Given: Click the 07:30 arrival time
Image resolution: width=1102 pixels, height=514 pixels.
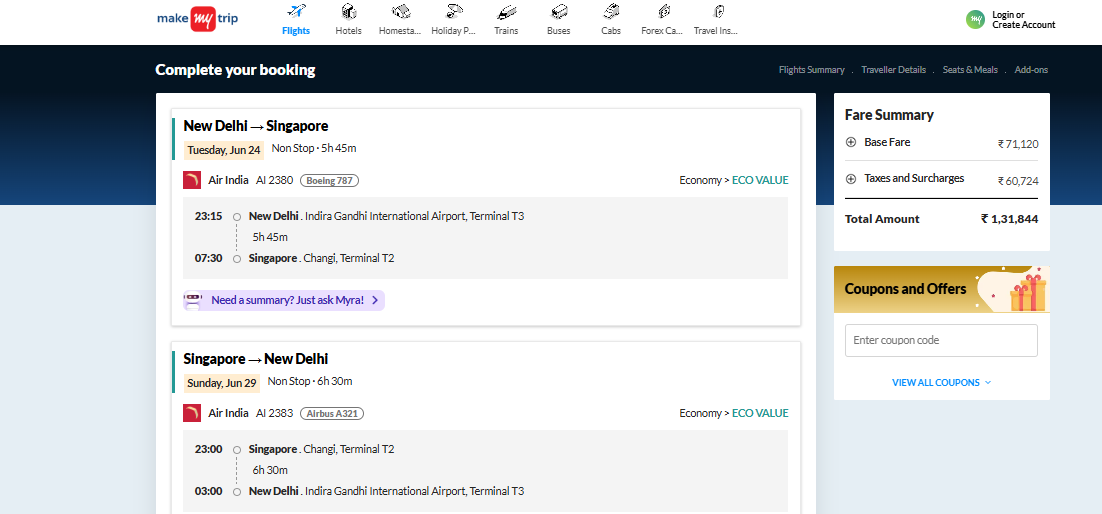Looking at the screenshot, I should [x=208, y=258].
